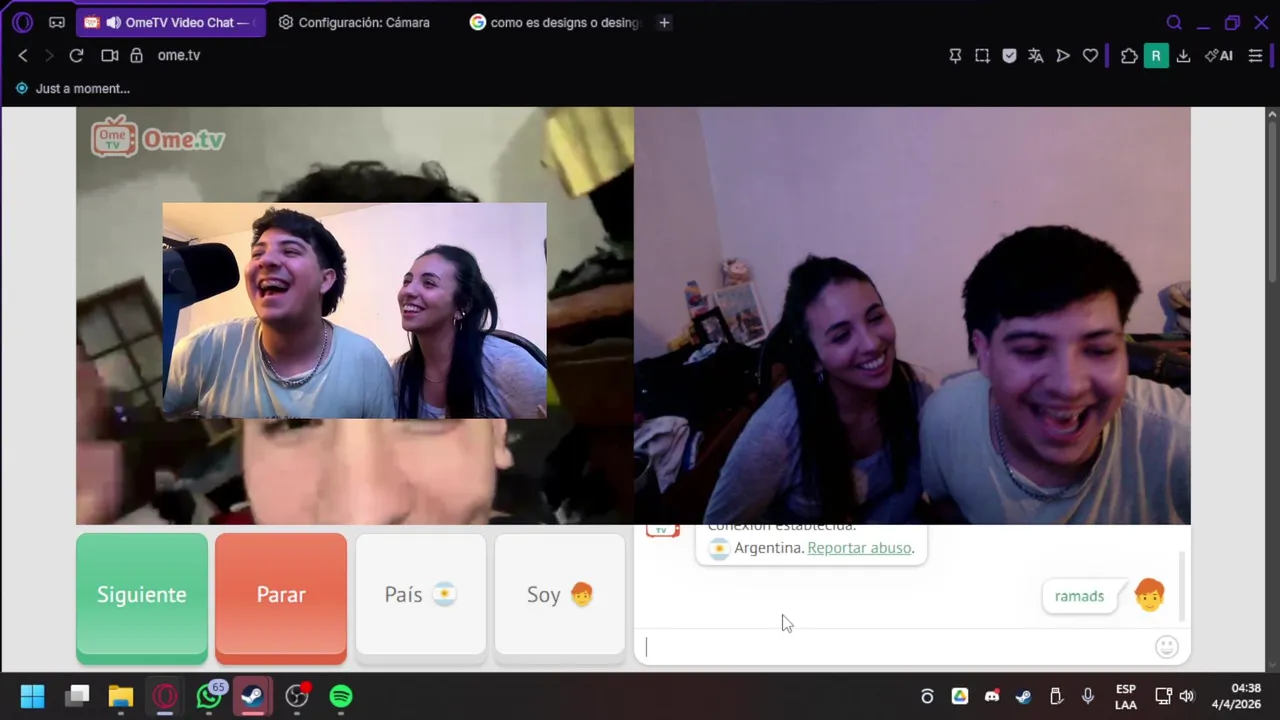Open the Aria AI assistant
The image size is (1280, 720).
(1219, 56)
